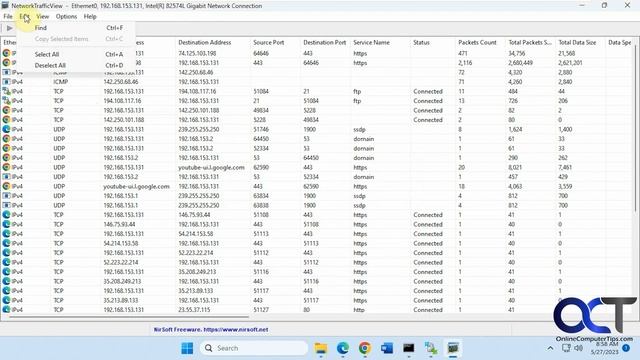This screenshot has width=640, height=360.
Task: Click destination address 23.55.37.115
Action: point(194,310)
